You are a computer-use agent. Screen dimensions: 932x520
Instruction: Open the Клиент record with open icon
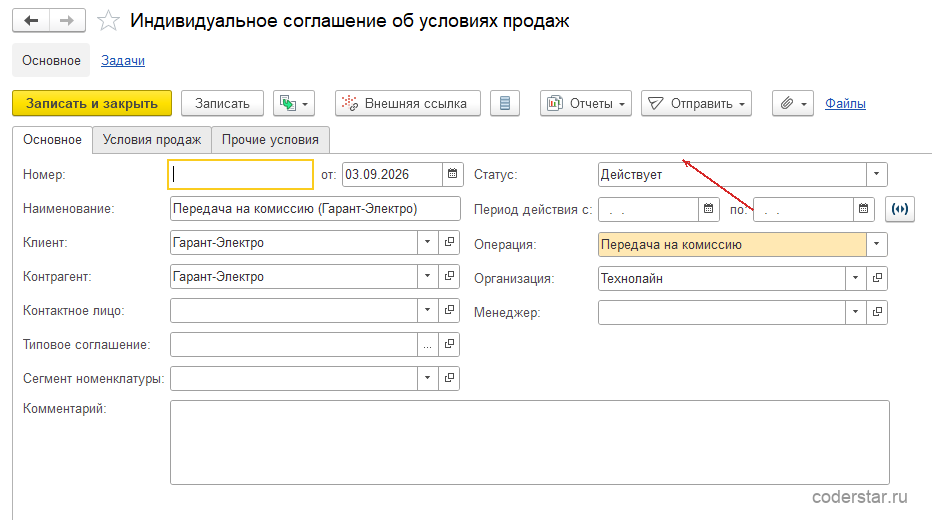tap(449, 242)
